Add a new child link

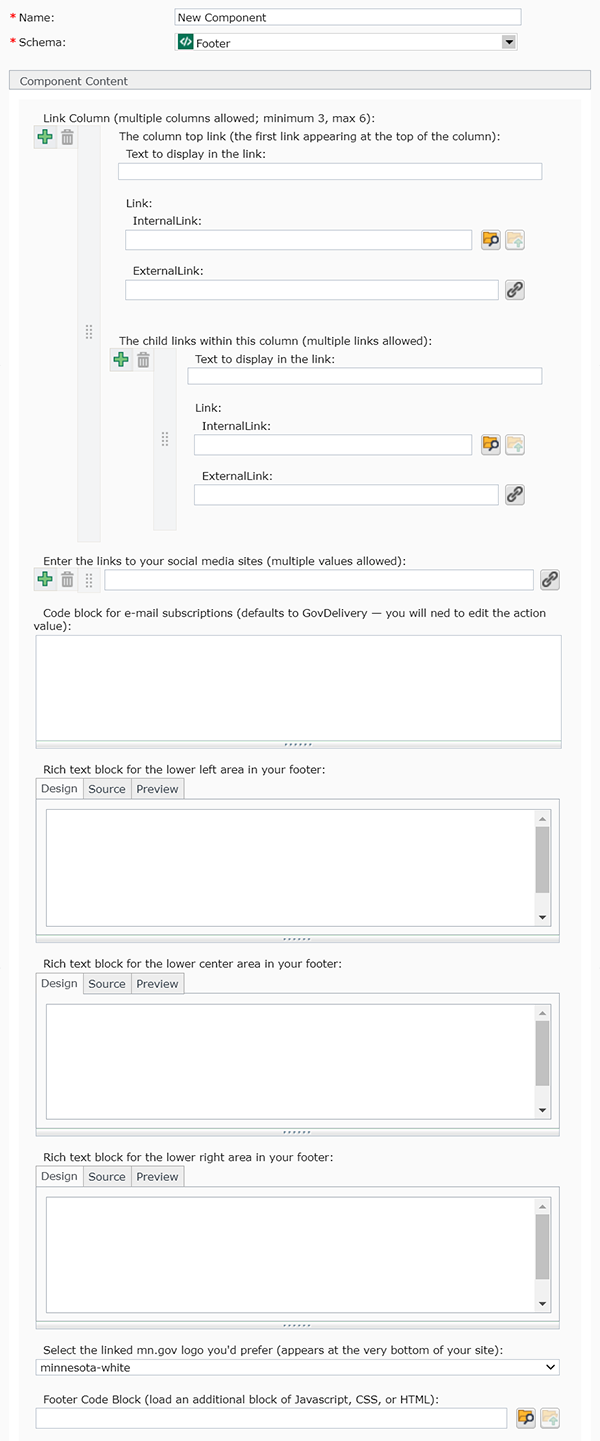[x=121, y=360]
